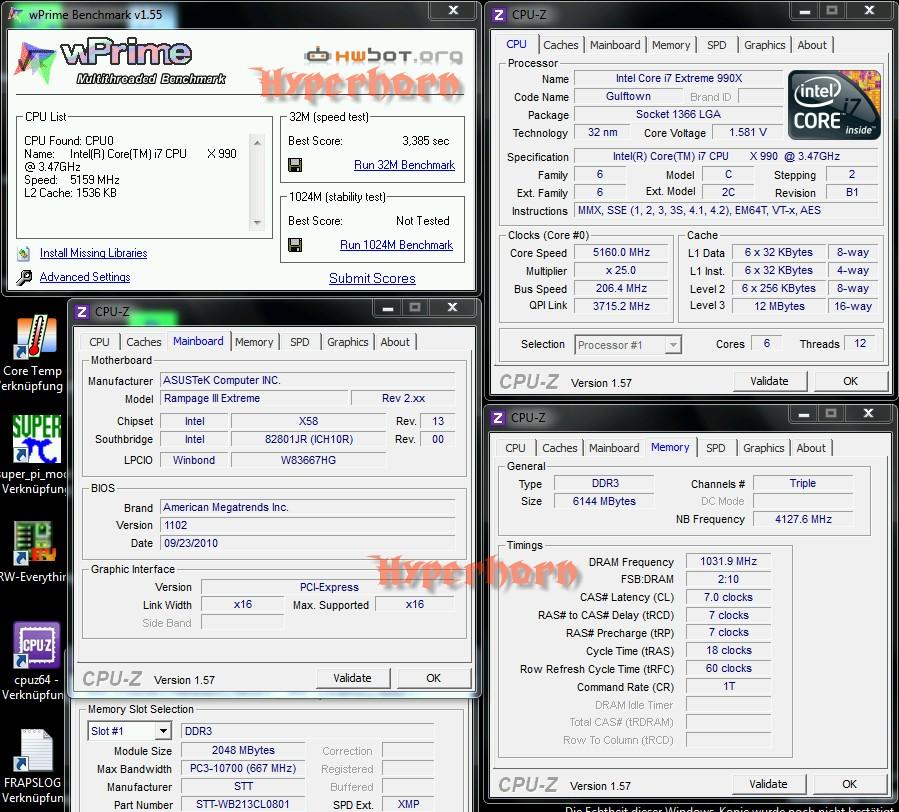Click the Bus Speed value 206.4 MHz

pyautogui.click(x=622, y=288)
